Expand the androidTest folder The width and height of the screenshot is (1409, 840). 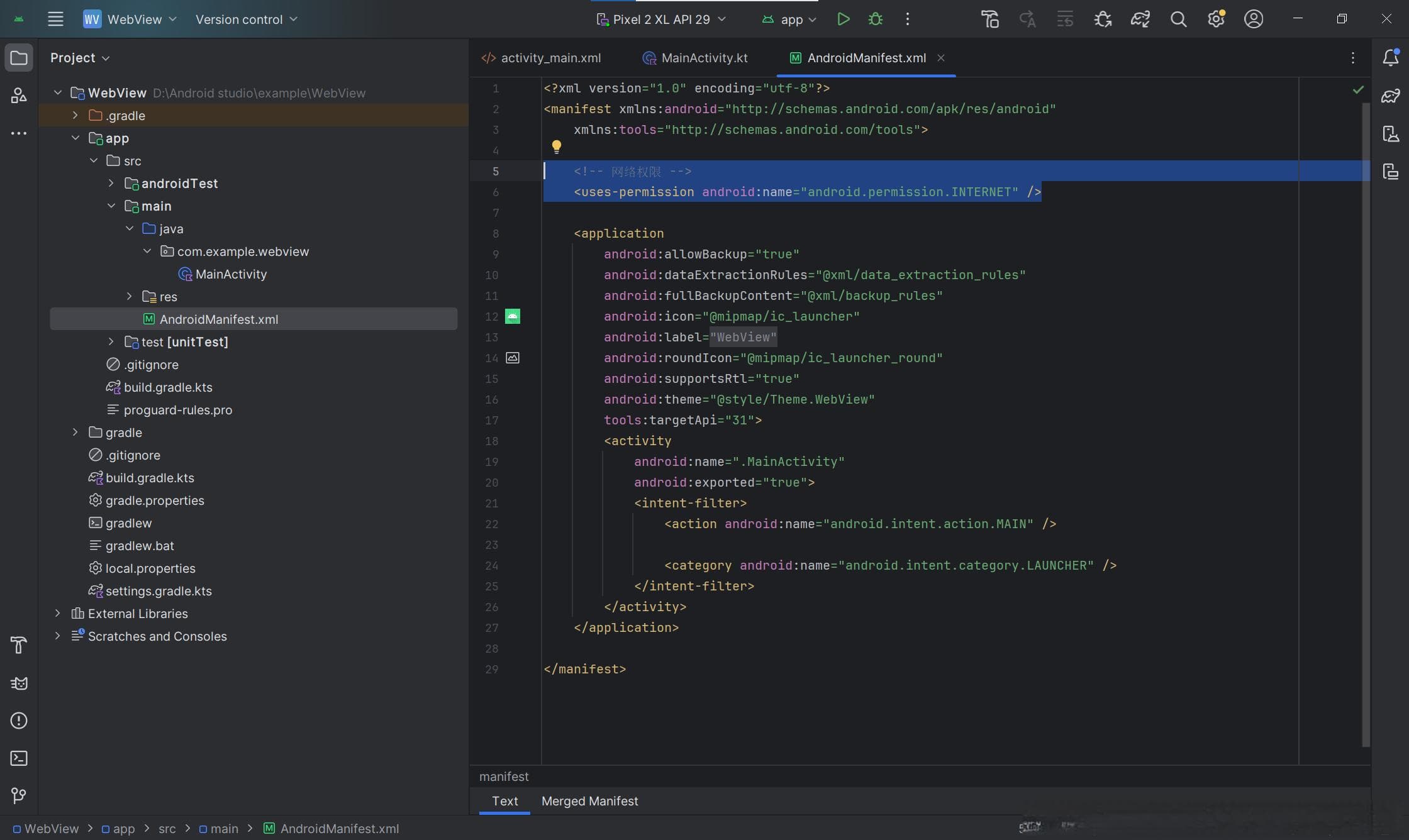point(111,183)
